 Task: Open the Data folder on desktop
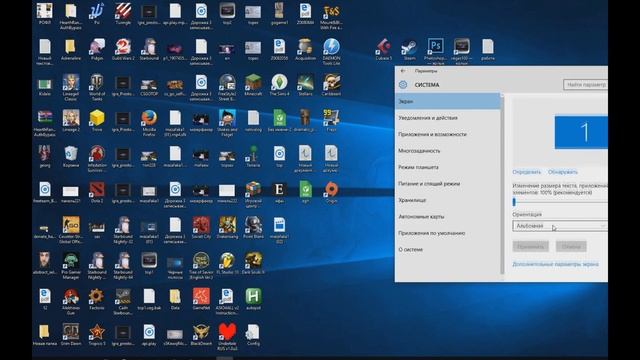pyautogui.click(x=175, y=298)
